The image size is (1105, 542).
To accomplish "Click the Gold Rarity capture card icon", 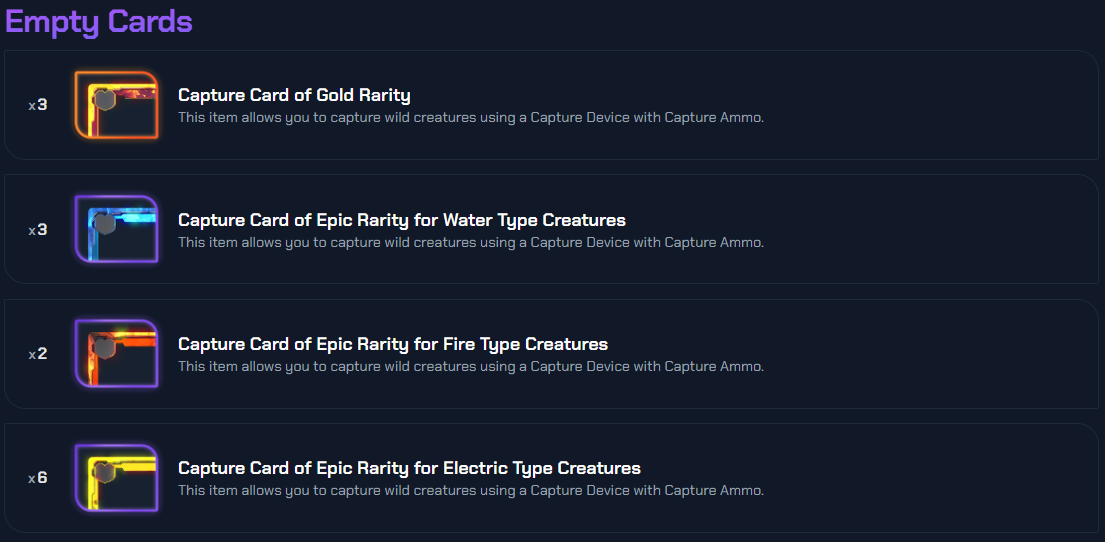I will 117,105.
